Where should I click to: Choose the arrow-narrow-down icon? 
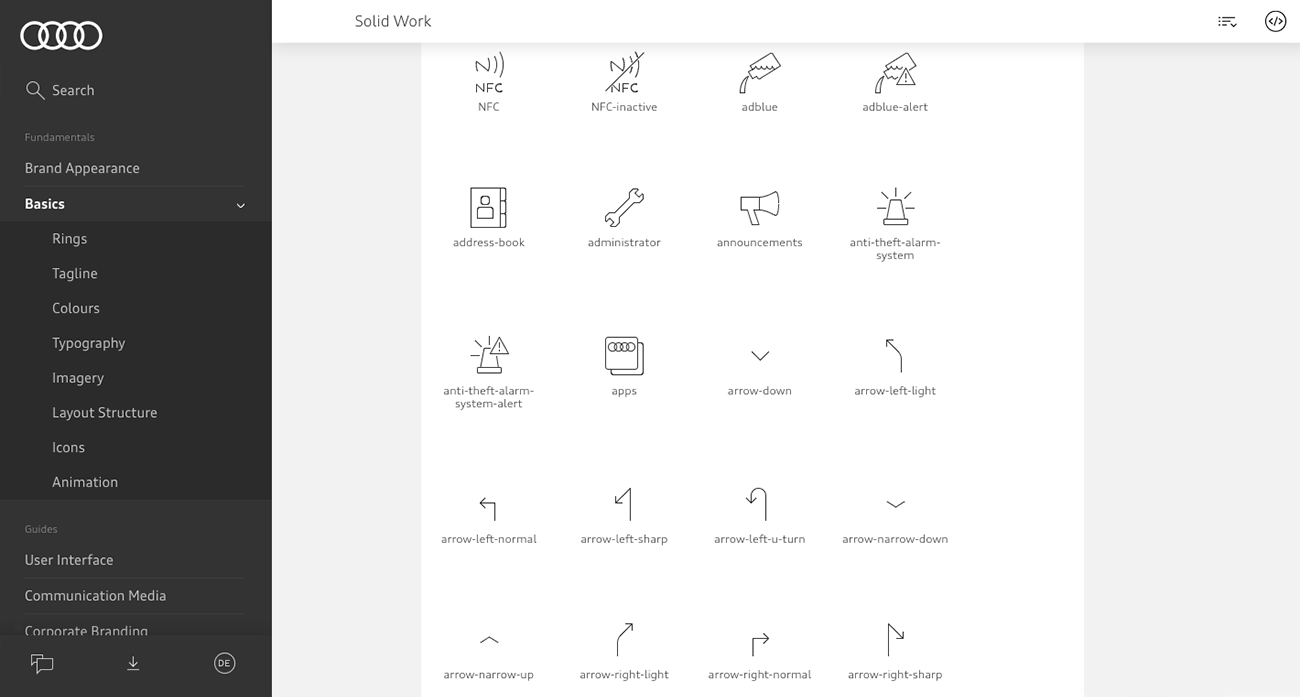(895, 505)
